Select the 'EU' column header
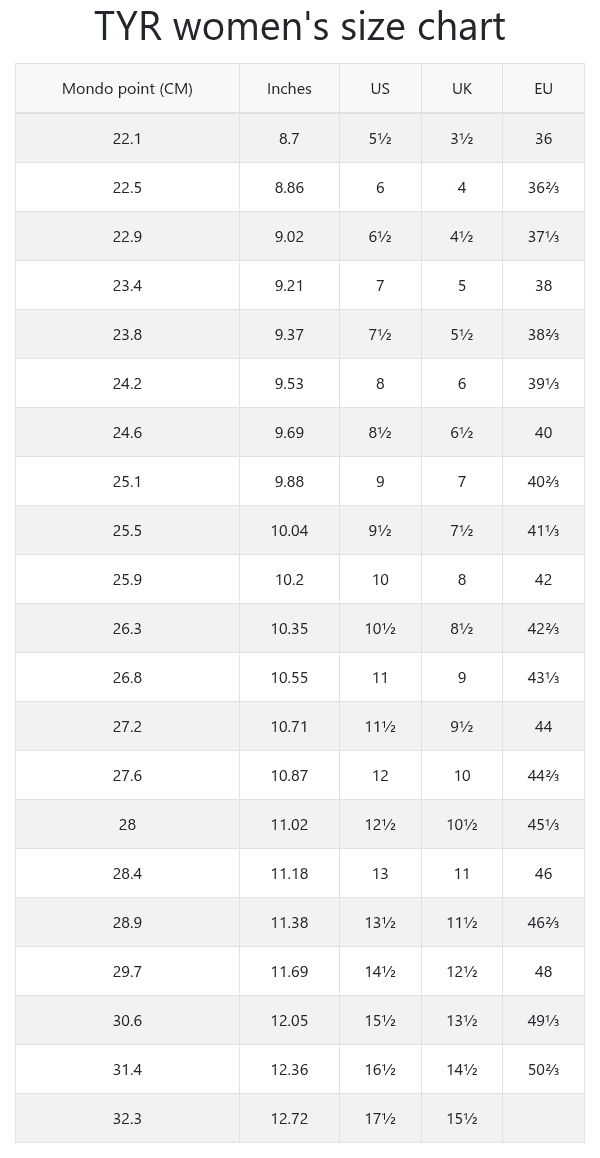600x1158 pixels. (x=543, y=89)
